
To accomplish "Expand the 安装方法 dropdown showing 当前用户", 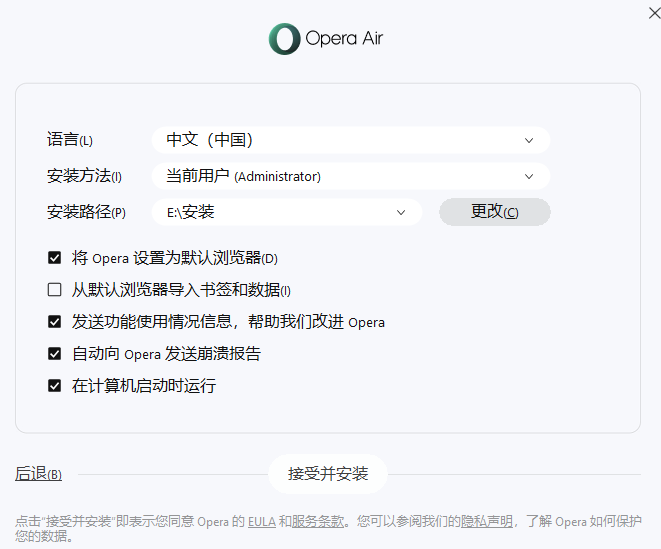I will pos(351,176).
